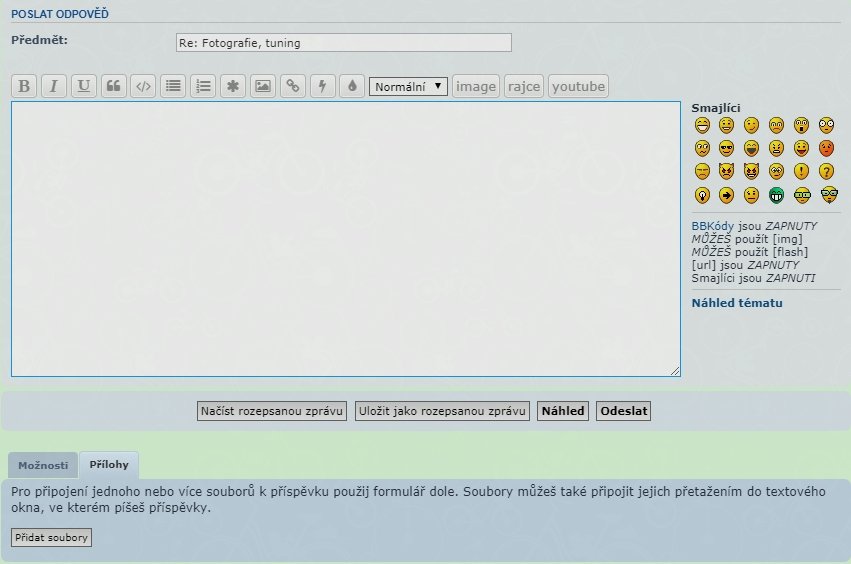This screenshot has height=564, width=851.
Task: Insert a quote block
Action: 114,86
